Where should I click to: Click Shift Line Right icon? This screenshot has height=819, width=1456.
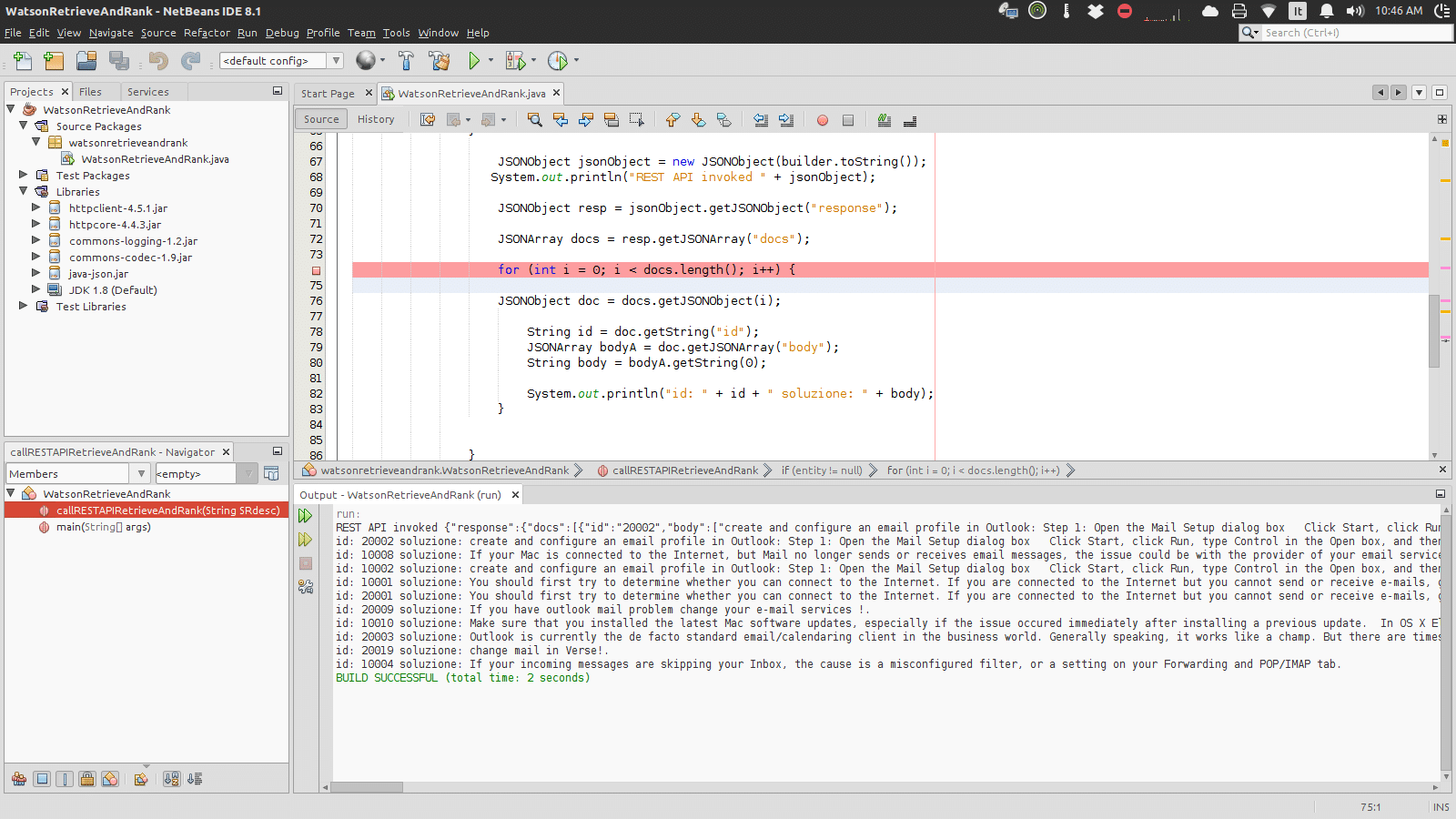pyautogui.click(x=786, y=120)
